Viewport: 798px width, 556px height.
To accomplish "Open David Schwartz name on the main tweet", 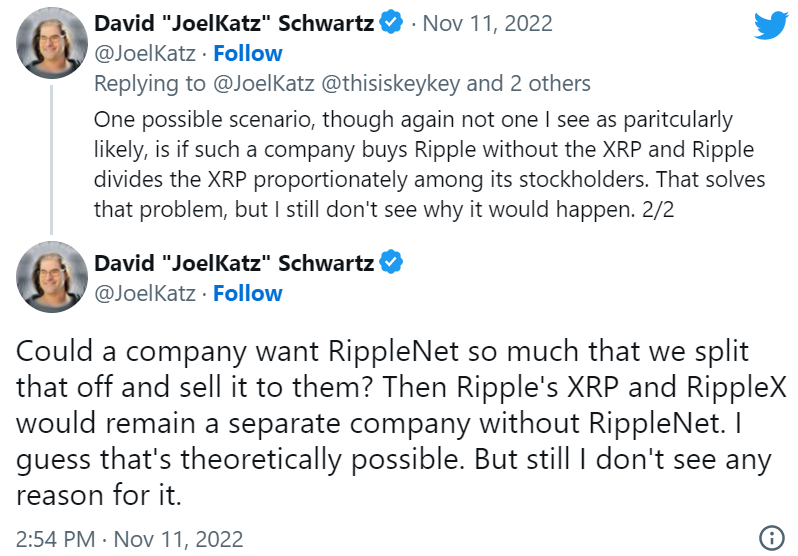I will pyautogui.click(x=234, y=263).
